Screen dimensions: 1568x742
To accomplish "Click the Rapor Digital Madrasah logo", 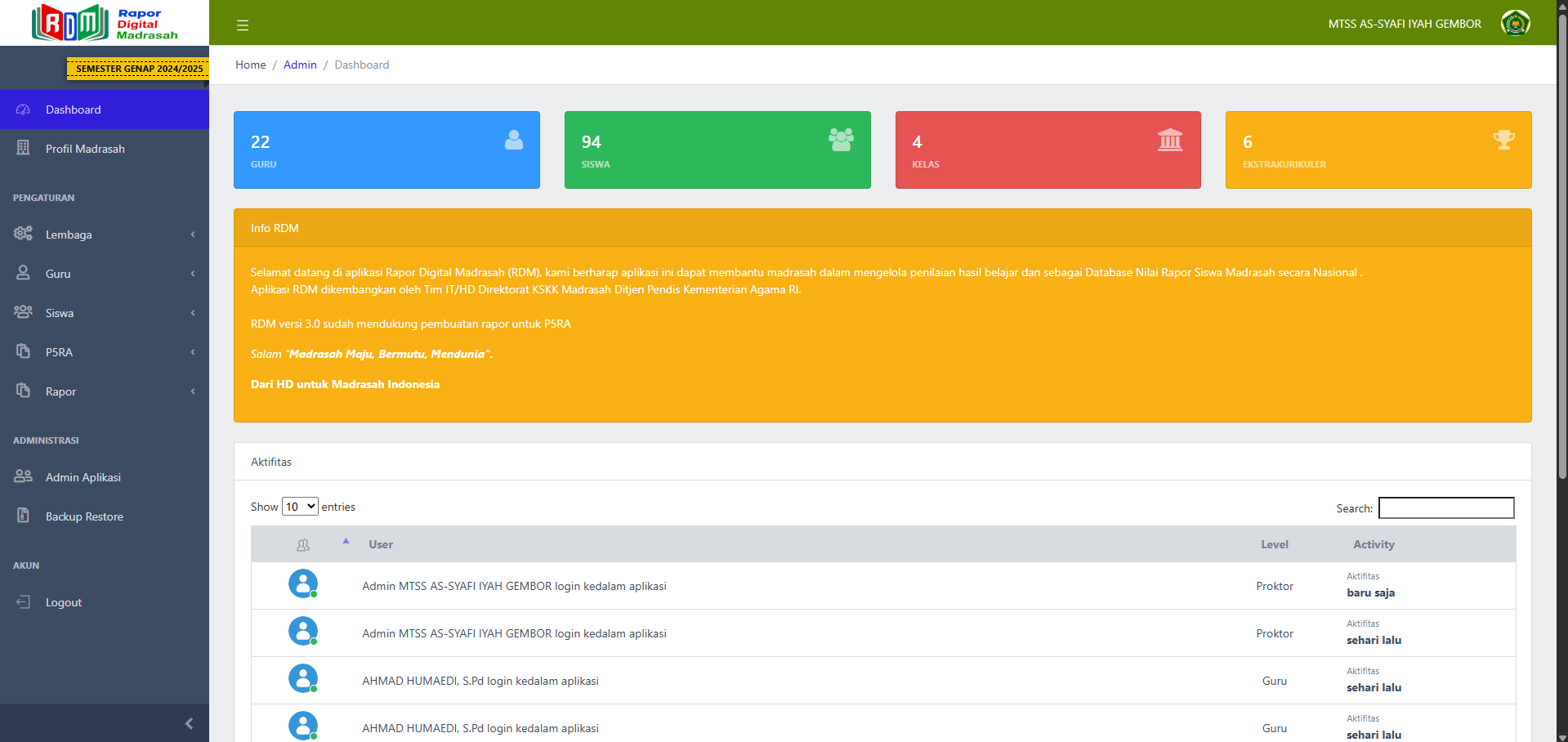I will tap(105, 23).
